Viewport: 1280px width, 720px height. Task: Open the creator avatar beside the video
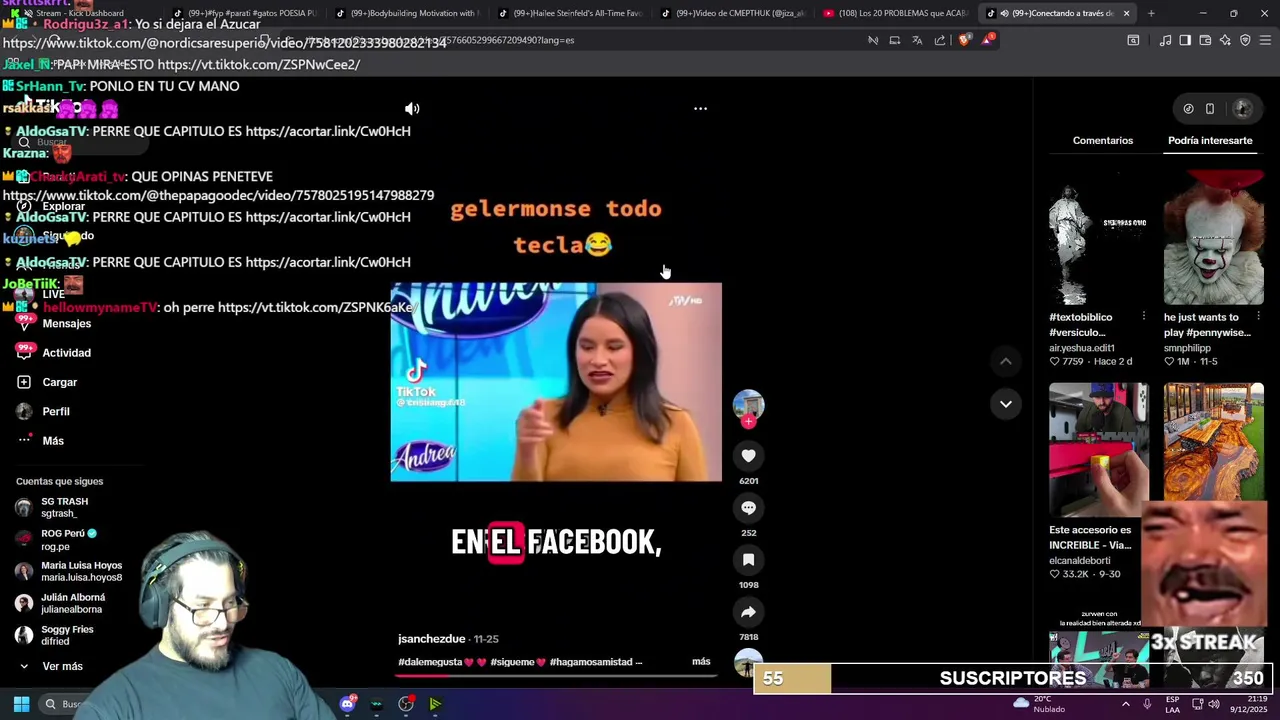tap(748, 404)
